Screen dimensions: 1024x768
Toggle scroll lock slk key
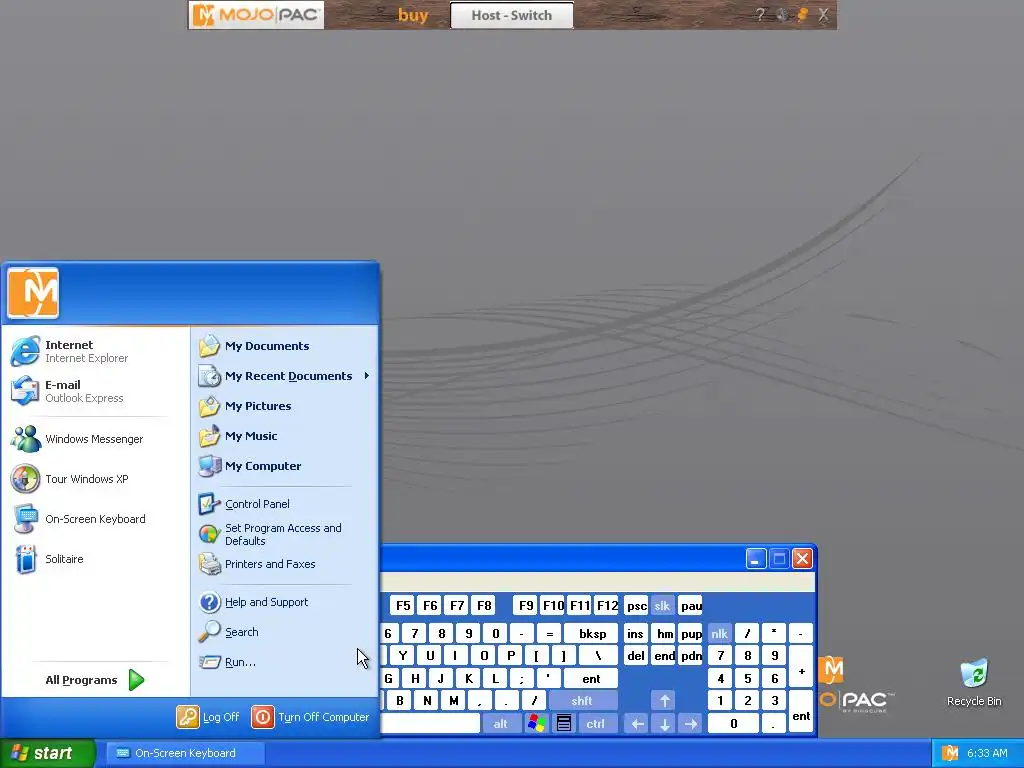click(x=662, y=605)
